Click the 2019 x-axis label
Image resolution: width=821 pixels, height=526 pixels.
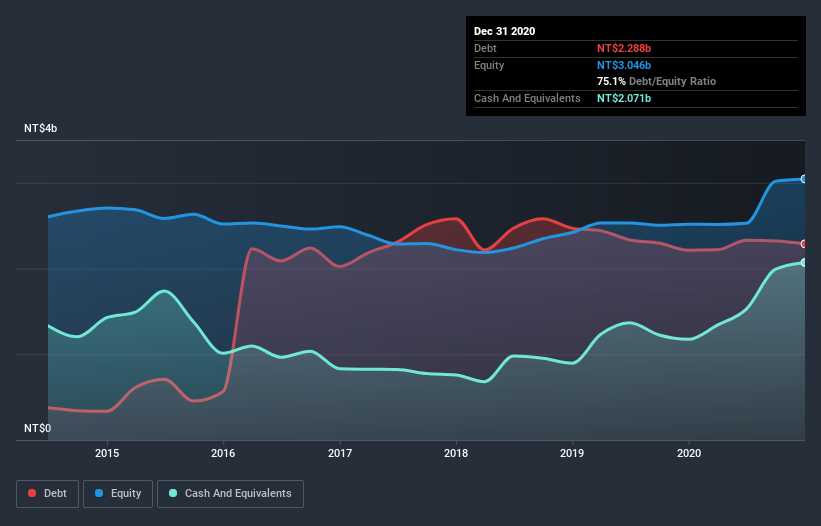572,453
